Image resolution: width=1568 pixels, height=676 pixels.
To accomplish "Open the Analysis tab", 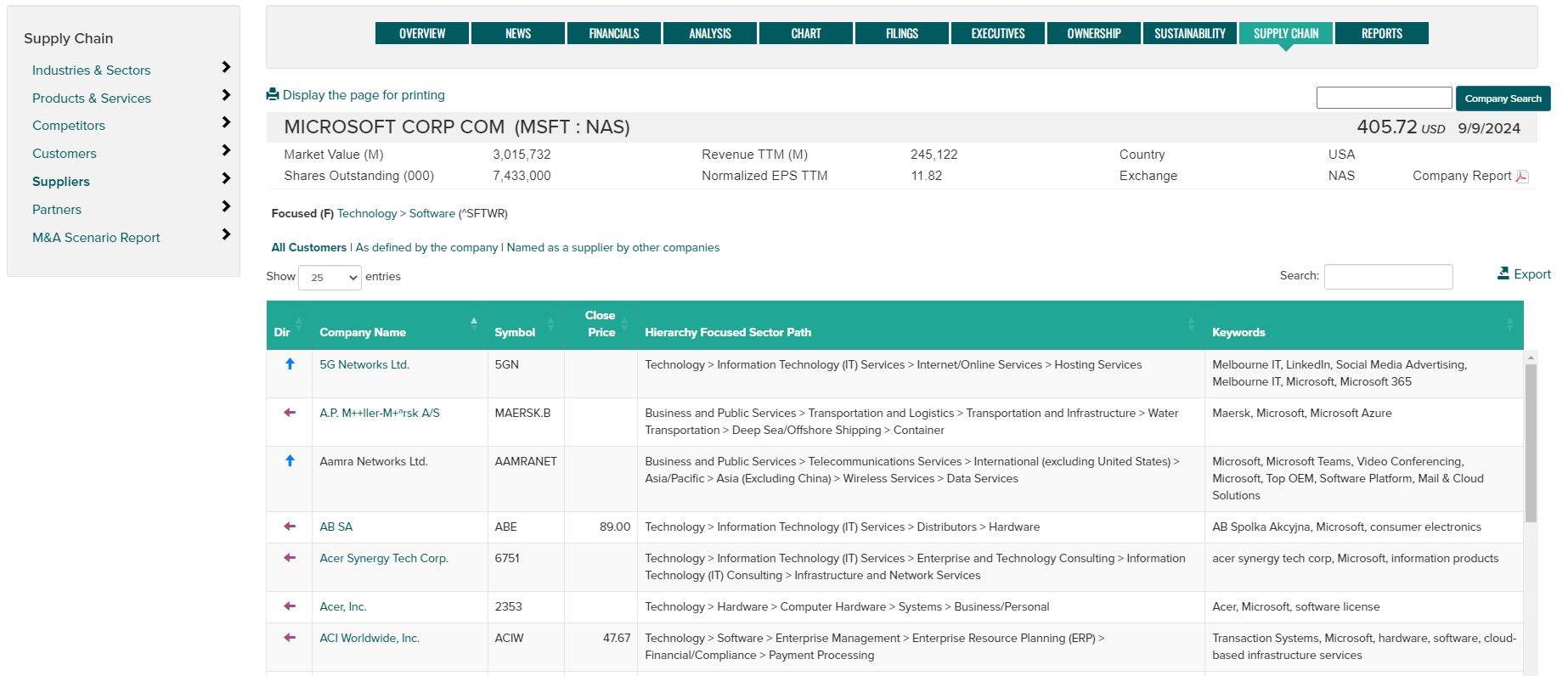I will [710, 33].
